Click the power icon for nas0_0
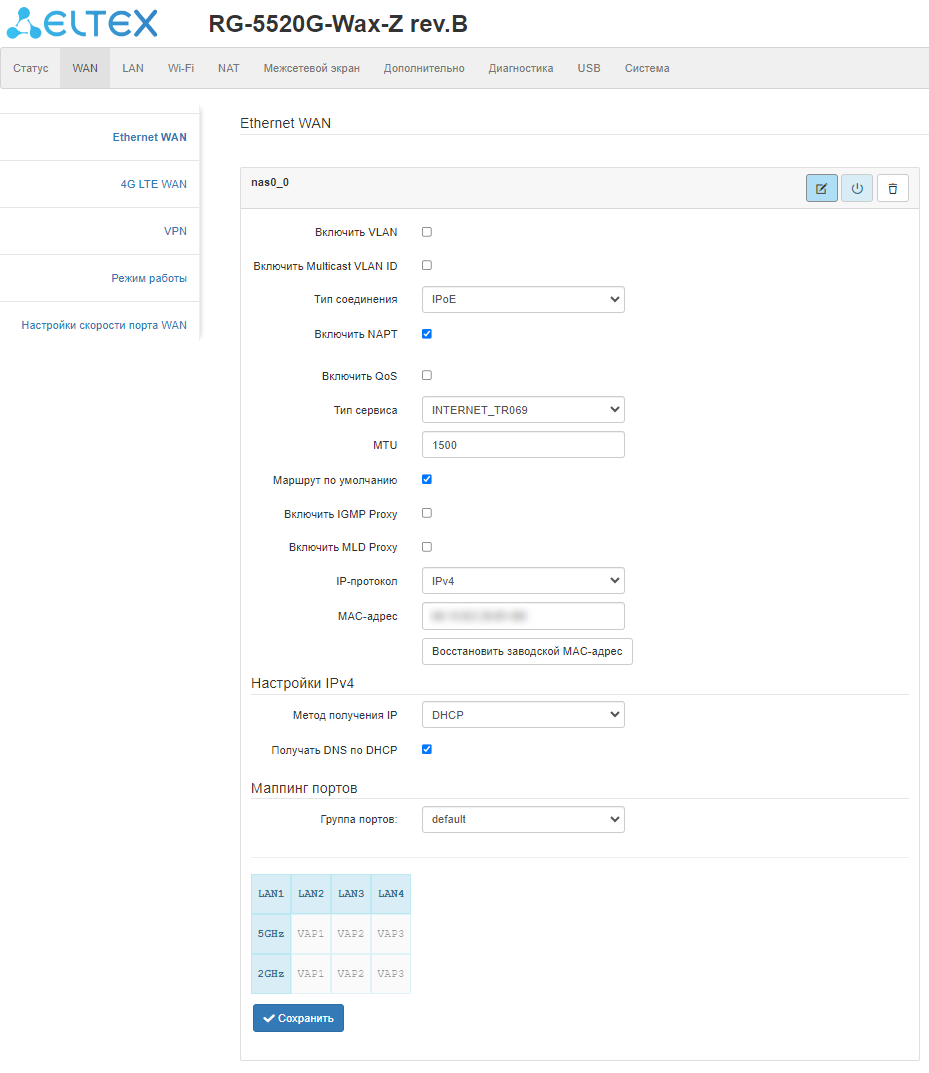The width and height of the screenshot is (929, 1073). click(857, 188)
